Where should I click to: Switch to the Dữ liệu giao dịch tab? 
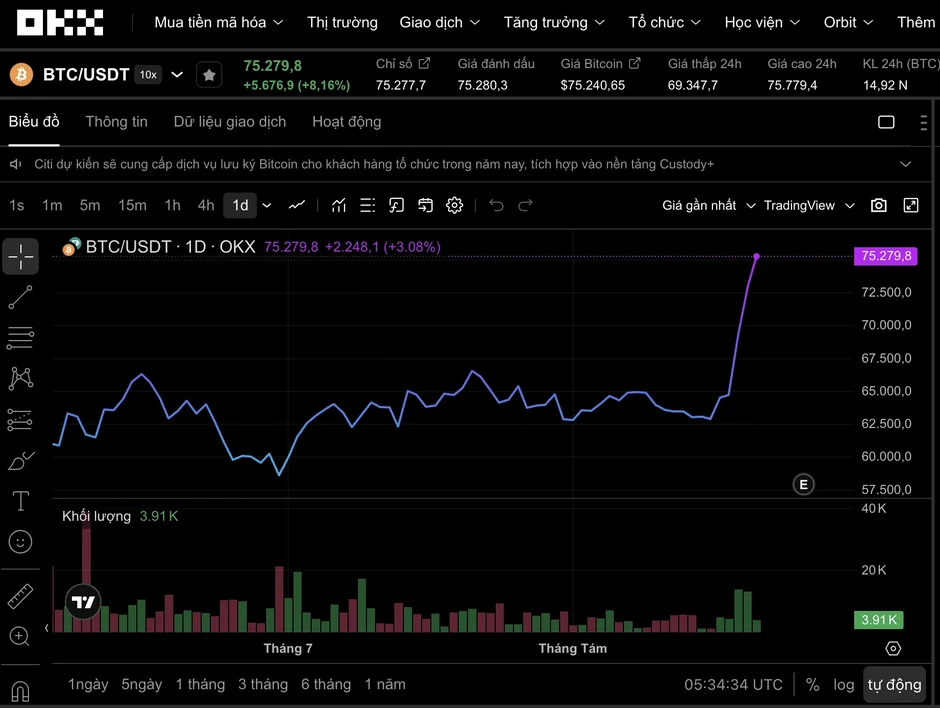click(230, 122)
